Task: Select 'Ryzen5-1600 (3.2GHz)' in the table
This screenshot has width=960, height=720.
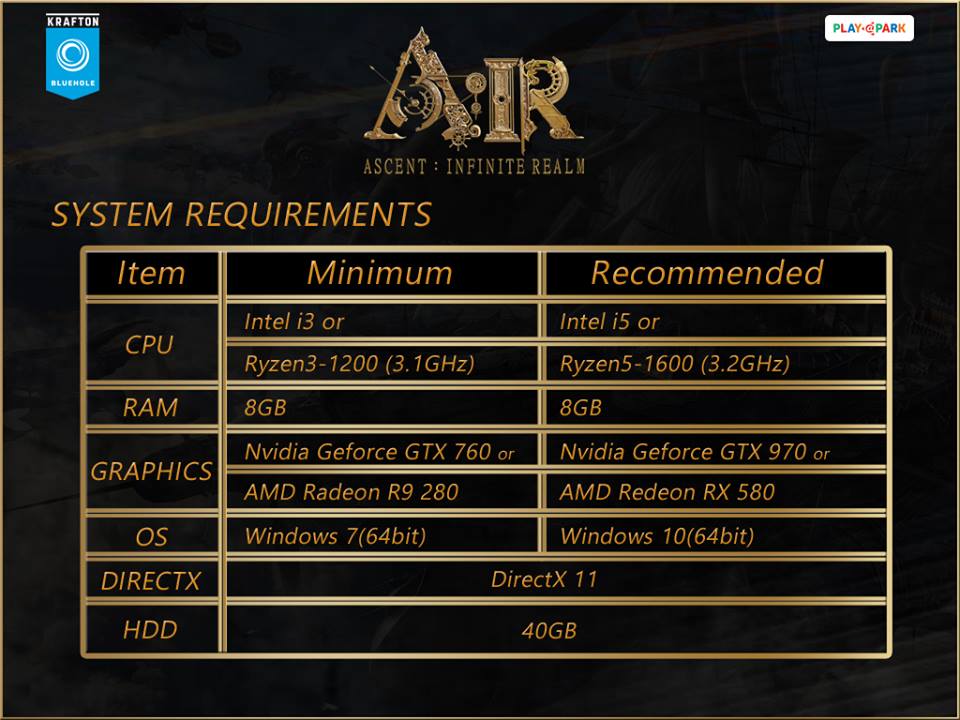Action: click(x=675, y=364)
